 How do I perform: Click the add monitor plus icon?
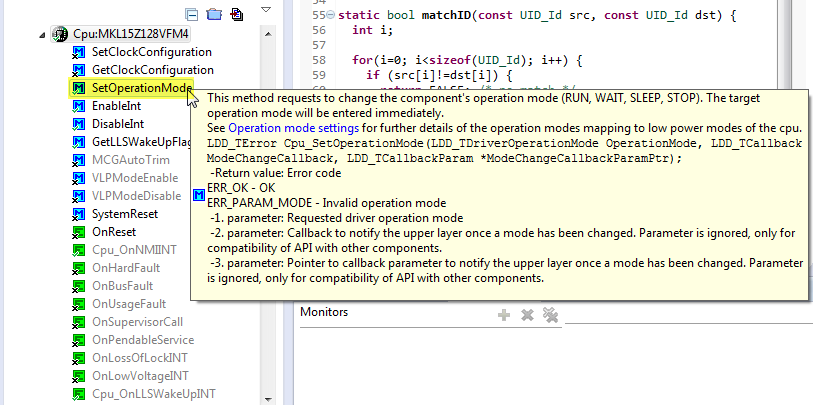tap(504, 315)
